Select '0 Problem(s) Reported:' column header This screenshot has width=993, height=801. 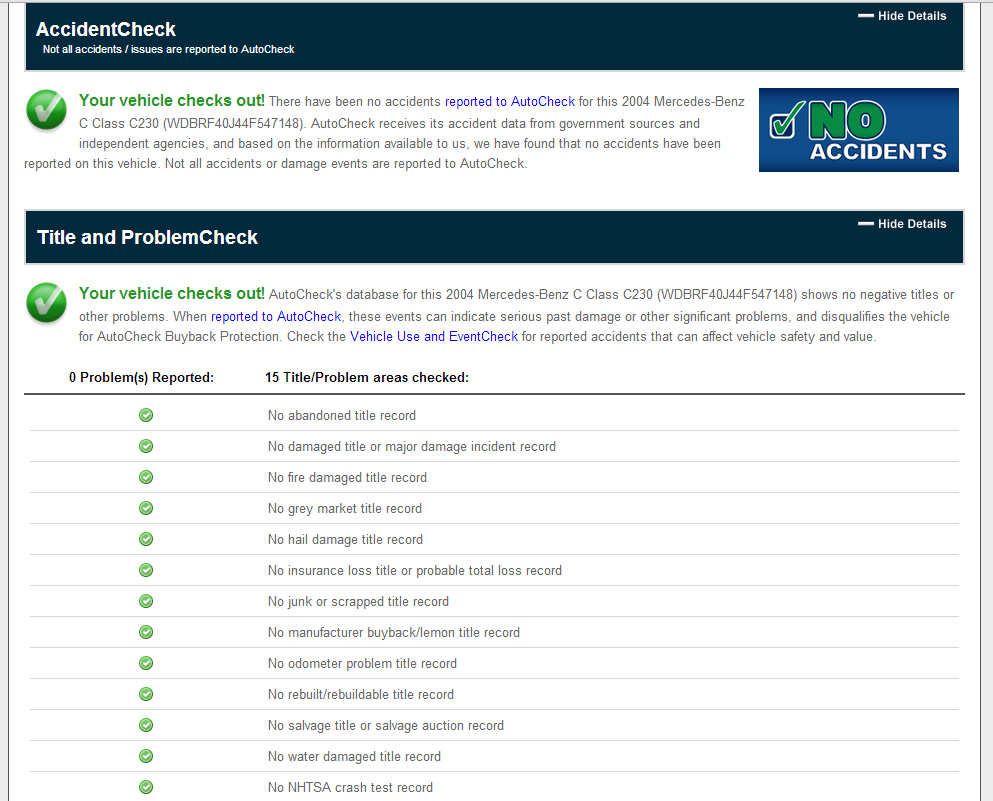pos(141,377)
